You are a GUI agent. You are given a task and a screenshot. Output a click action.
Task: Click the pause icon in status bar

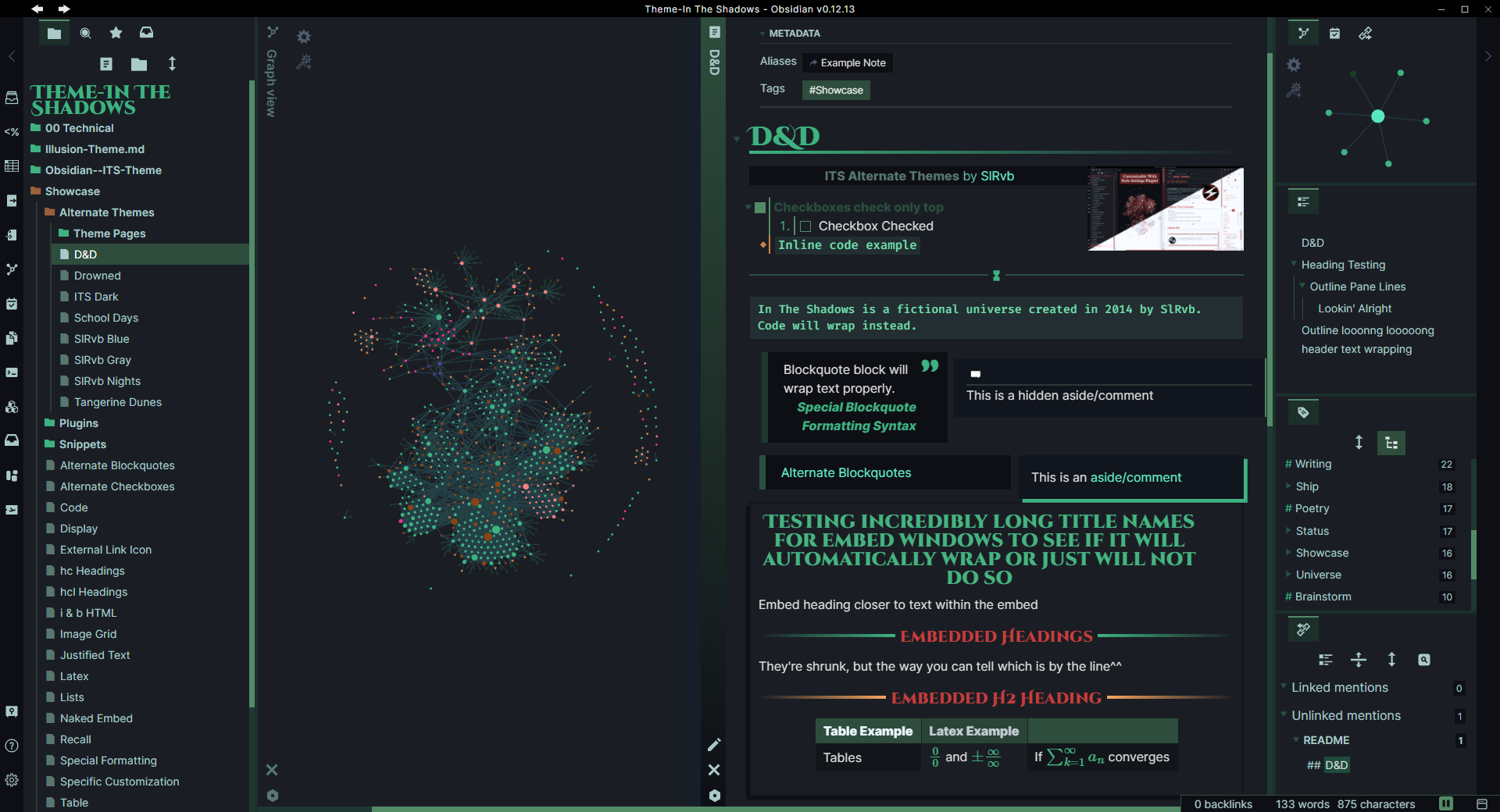[1446, 803]
